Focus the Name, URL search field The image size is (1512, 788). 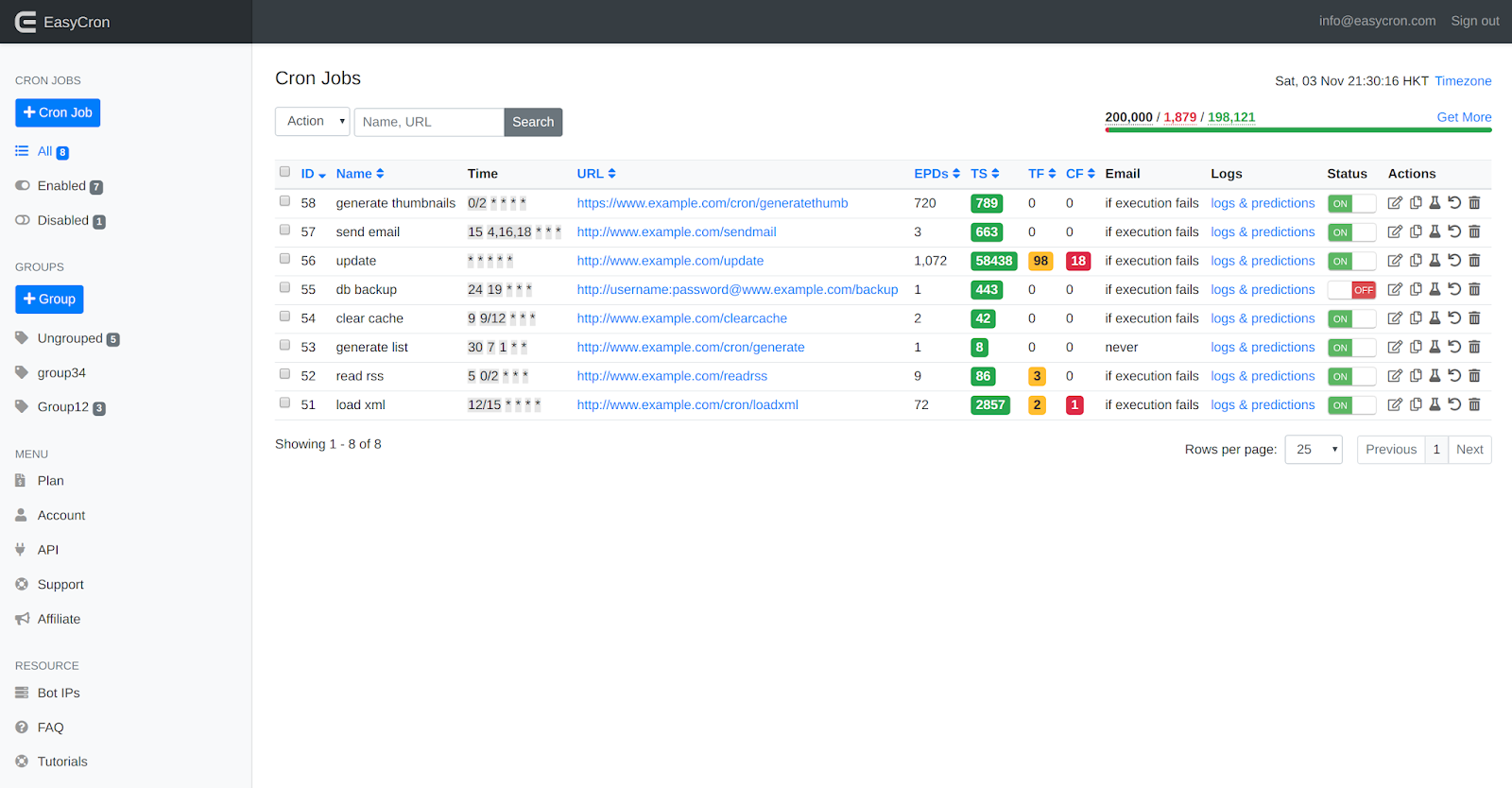[429, 122]
